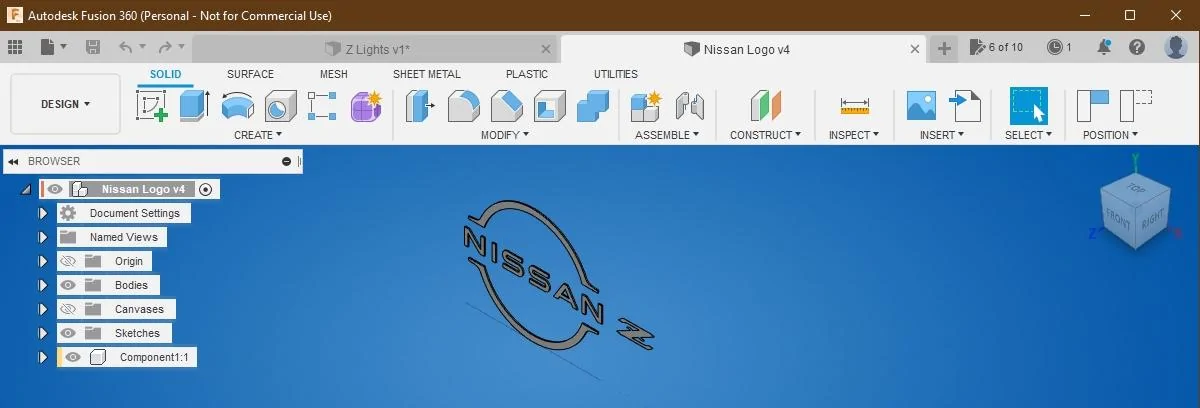Select the Chamfer tool
The image size is (1200, 408).
(507, 105)
